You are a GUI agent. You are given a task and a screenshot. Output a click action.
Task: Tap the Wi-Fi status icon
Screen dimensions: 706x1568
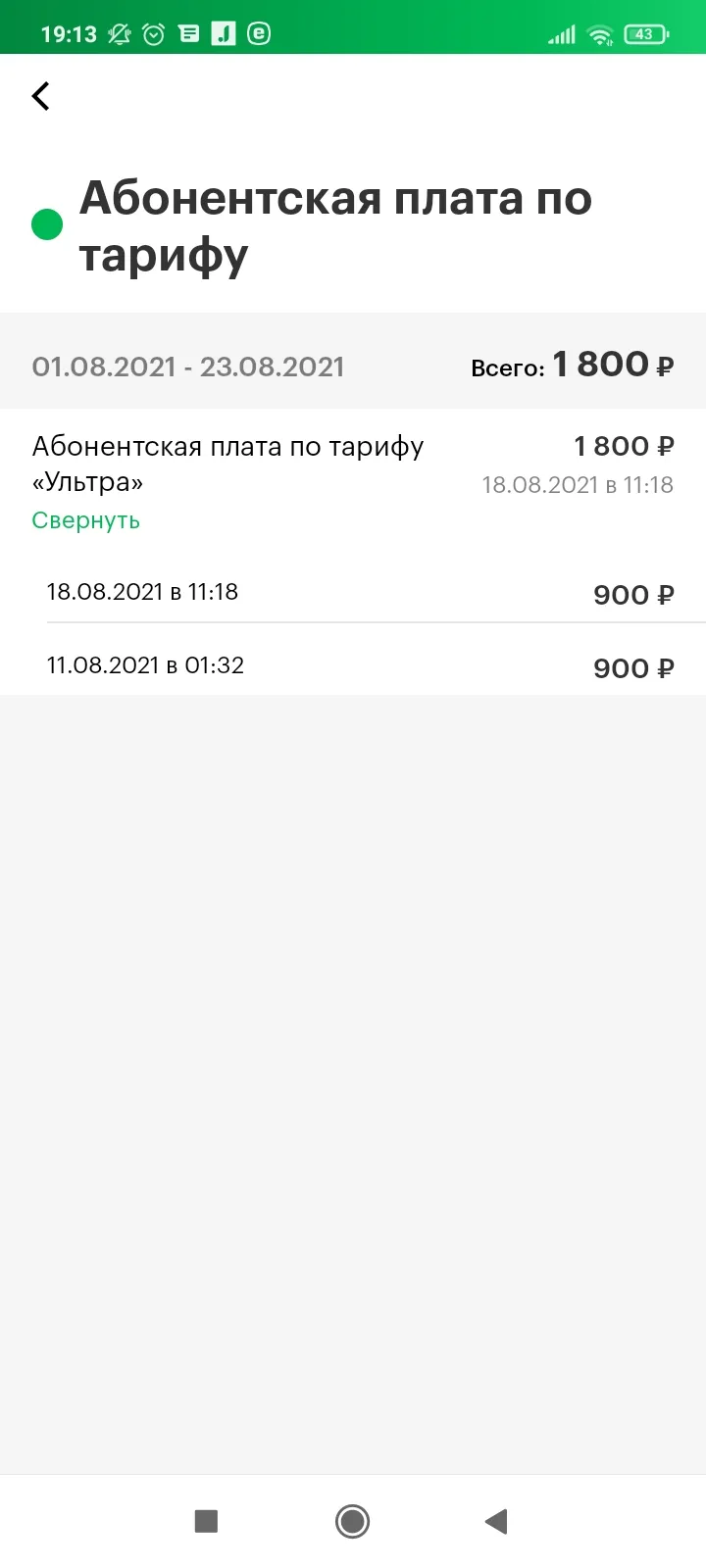(599, 35)
